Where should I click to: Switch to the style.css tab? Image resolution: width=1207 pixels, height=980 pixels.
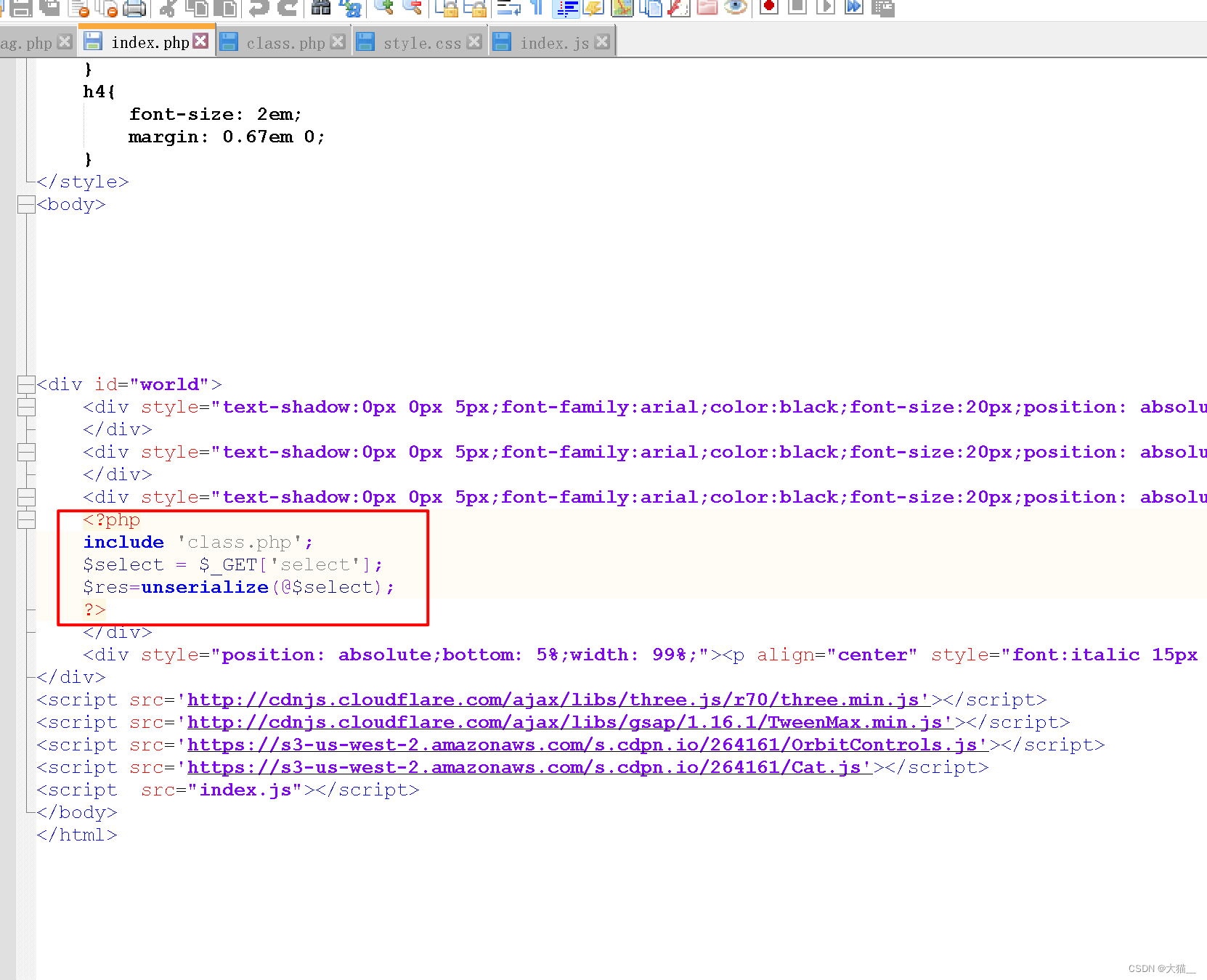point(422,43)
